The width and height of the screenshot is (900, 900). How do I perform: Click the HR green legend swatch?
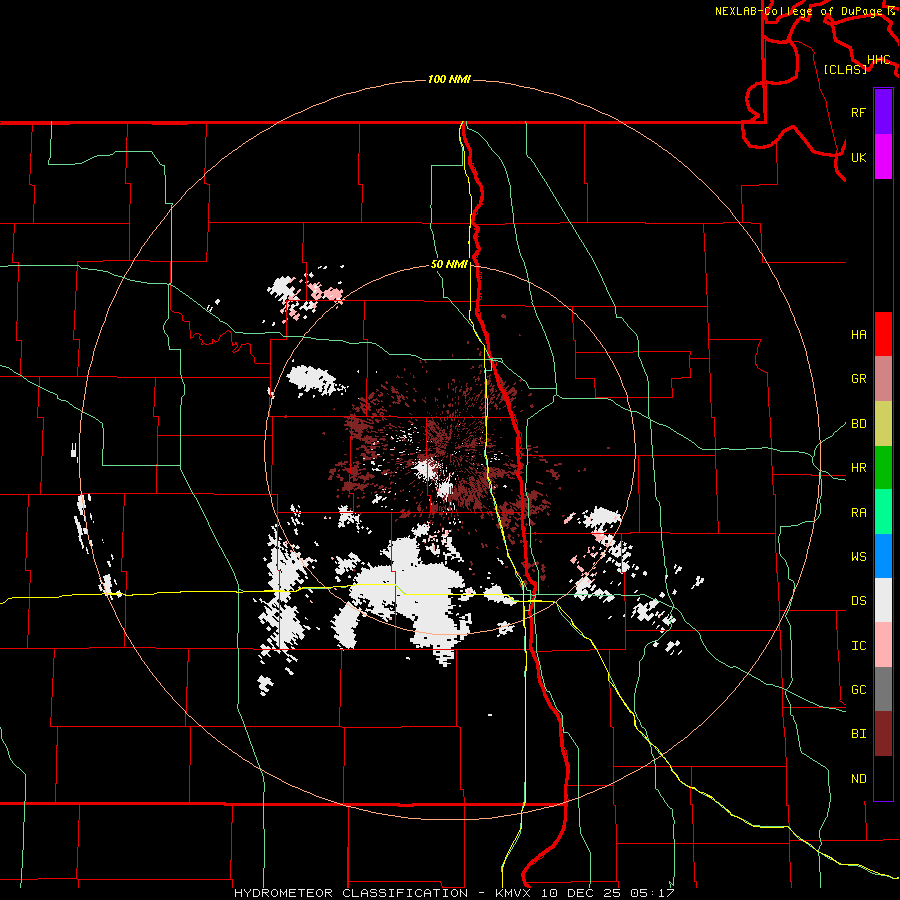[883, 467]
